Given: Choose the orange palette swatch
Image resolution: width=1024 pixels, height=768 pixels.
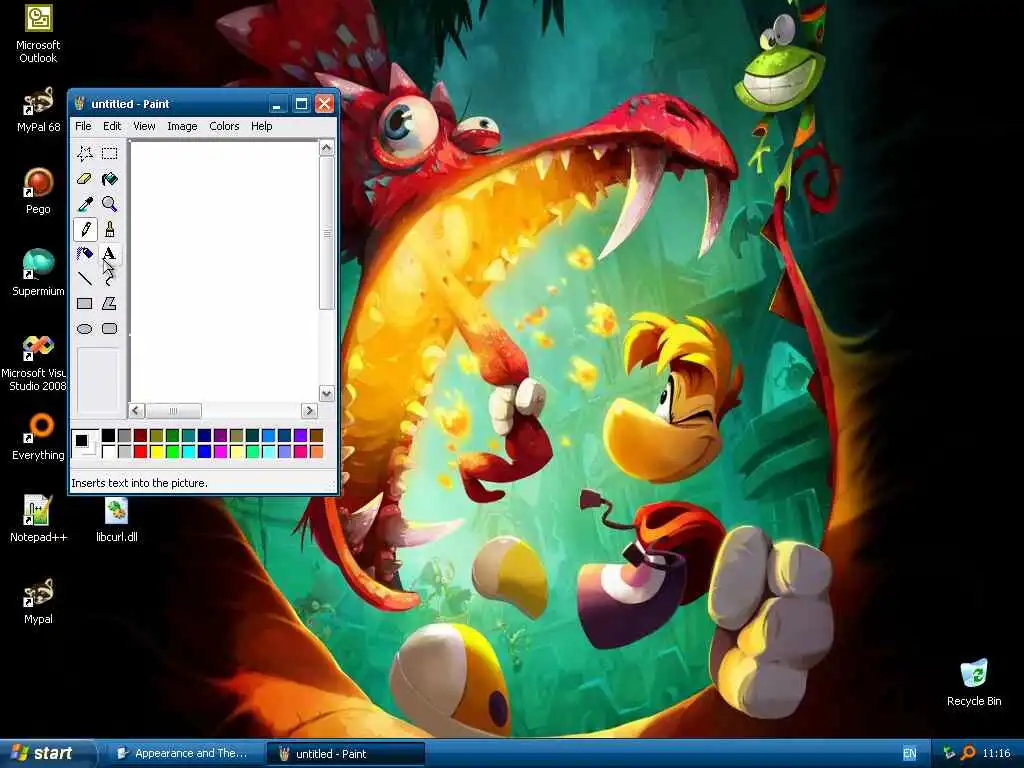Looking at the screenshot, I should 317,451.
